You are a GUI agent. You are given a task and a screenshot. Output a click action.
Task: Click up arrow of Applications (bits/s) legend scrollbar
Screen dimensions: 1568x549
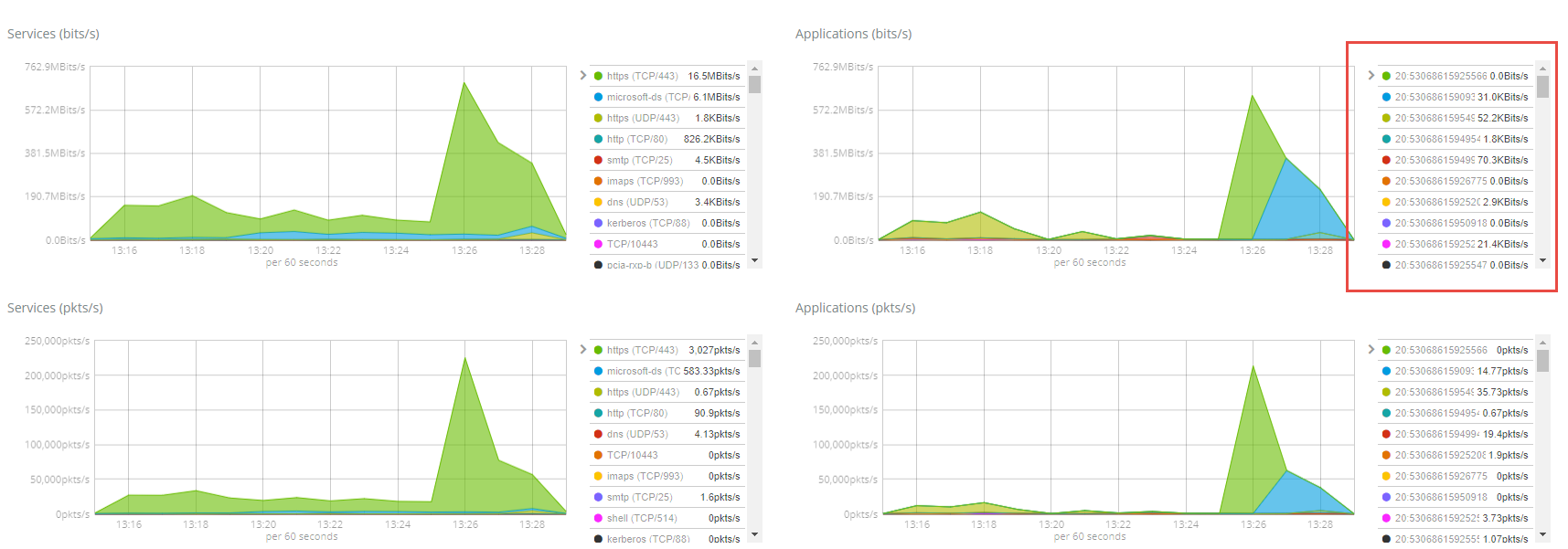point(1542,69)
